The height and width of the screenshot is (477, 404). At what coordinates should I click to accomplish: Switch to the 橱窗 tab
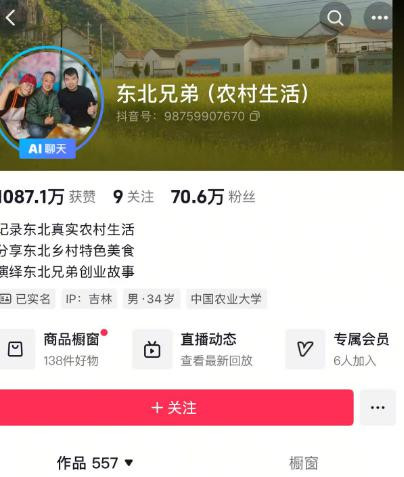coord(303,463)
